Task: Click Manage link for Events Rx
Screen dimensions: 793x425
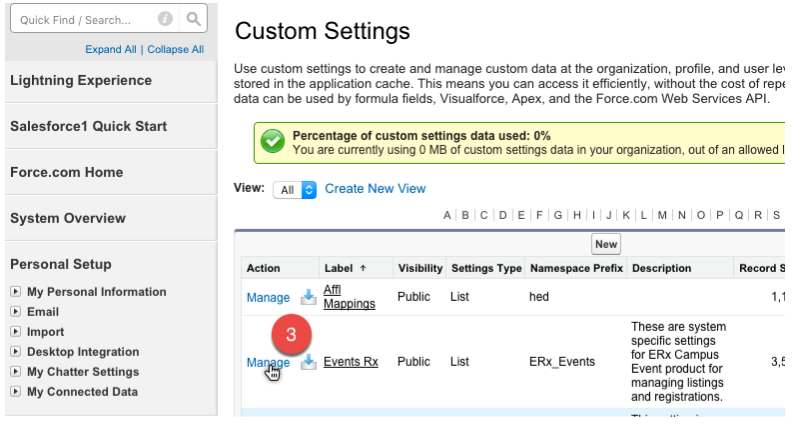Action: 267,363
